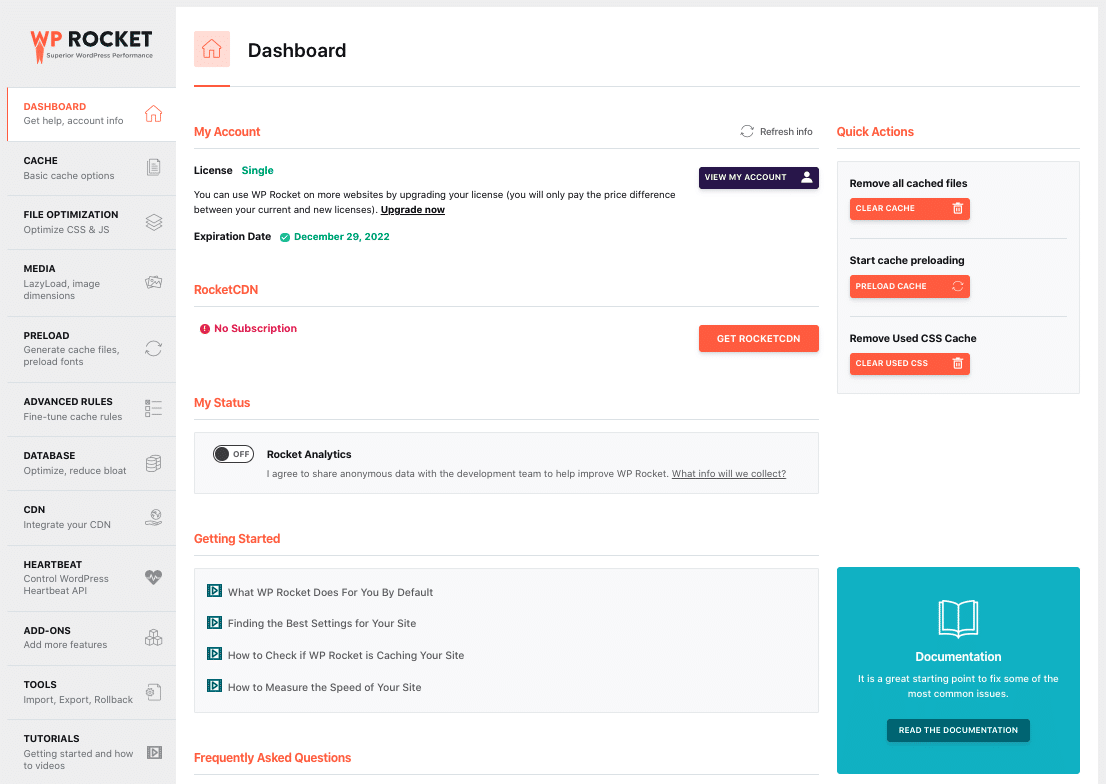Follow the Upgrade now link

click(x=413, y=210)
